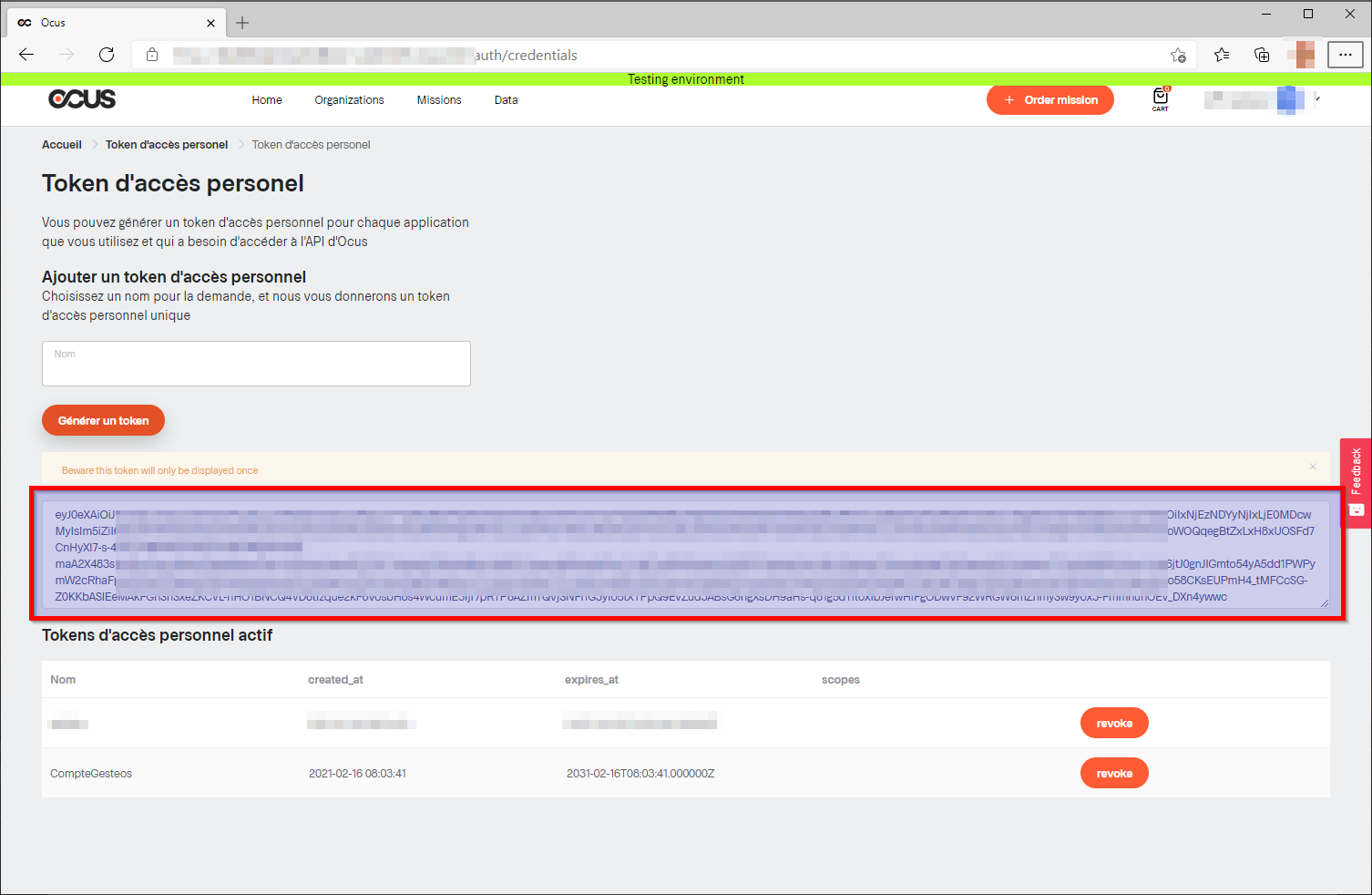Open the Feedback side tab
The height and width of the screenshot is (895, 1372).
1356,482
